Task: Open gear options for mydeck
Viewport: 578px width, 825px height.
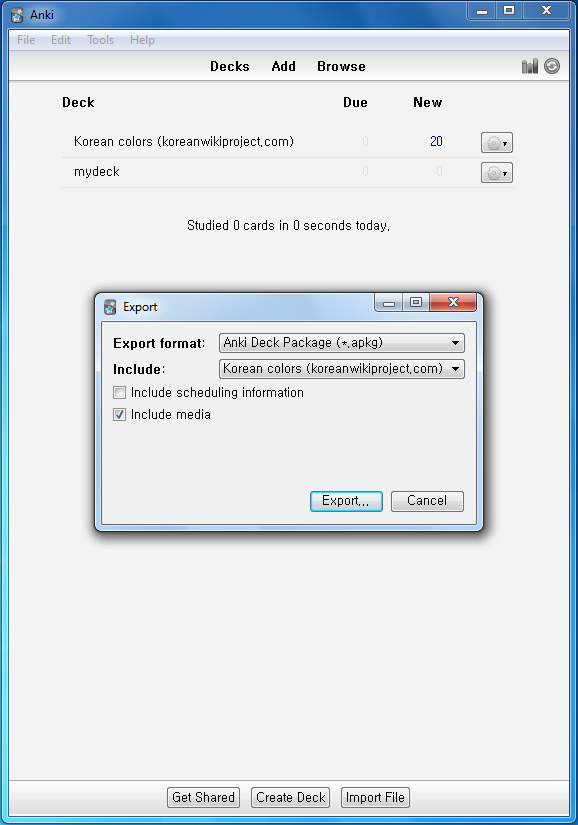Action: click(x=496, y=173)
